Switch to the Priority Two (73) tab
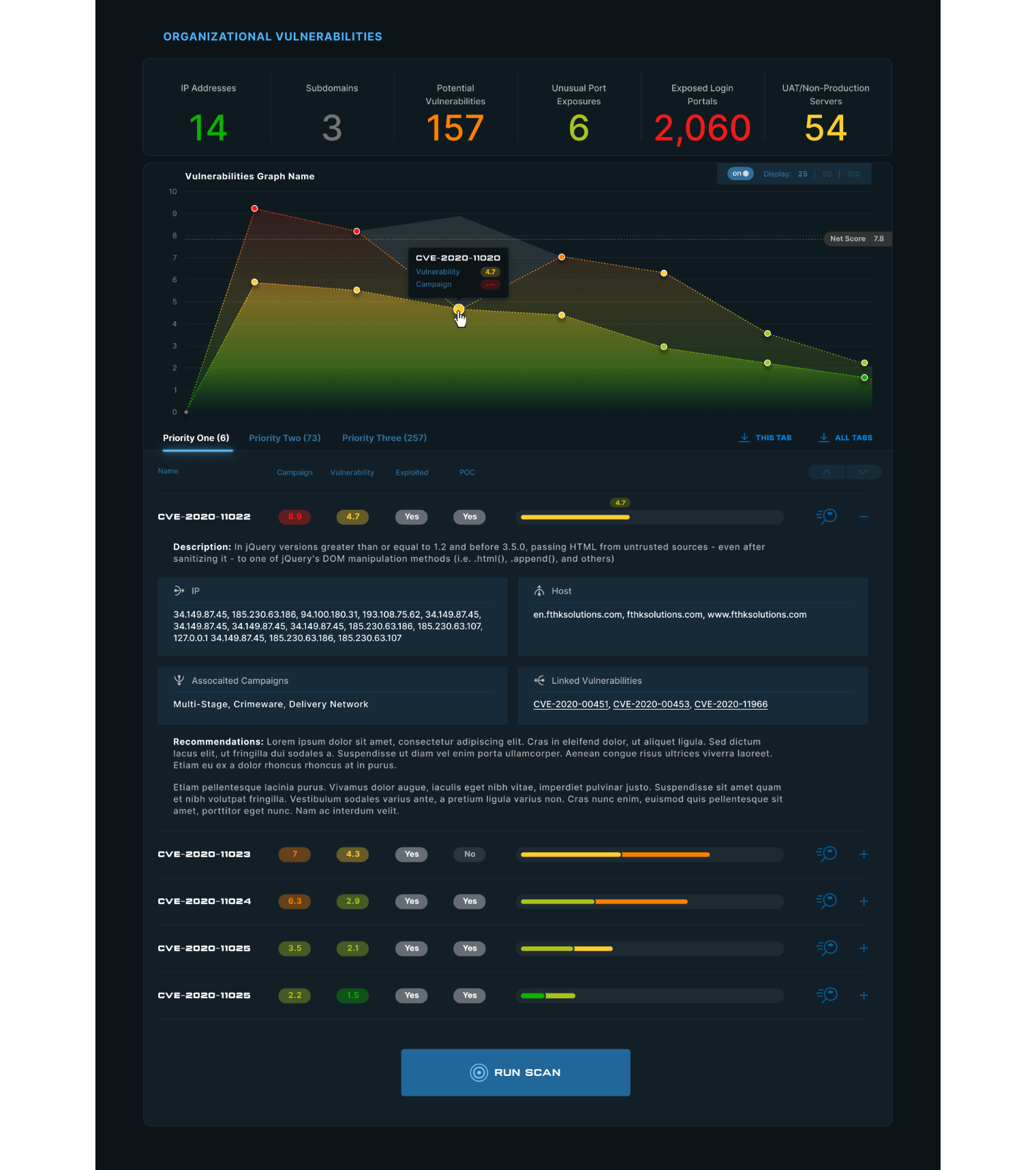Viewport: 1036px width, 1170px height. pos(284,438)
